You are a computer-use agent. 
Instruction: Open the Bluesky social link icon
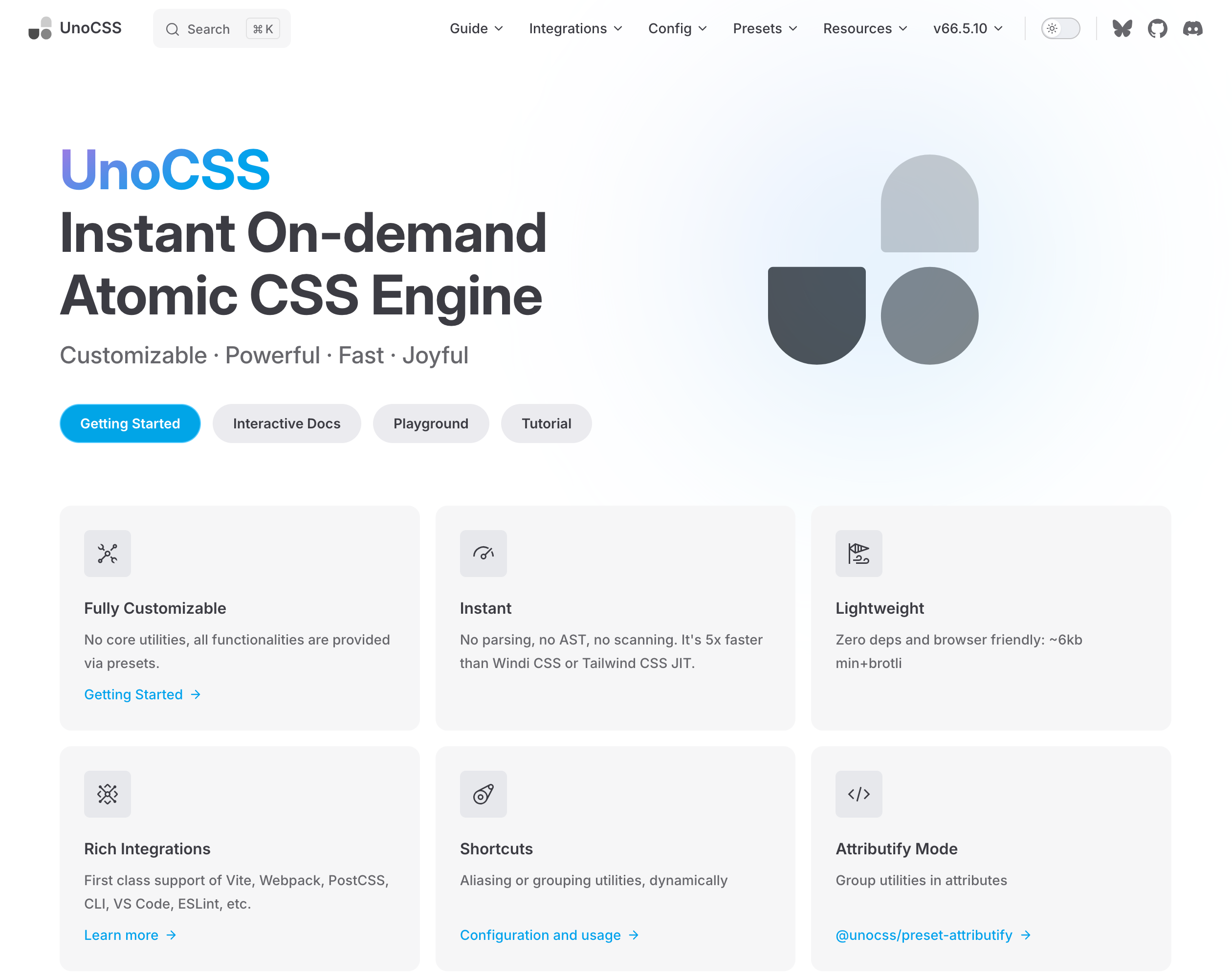(x=1122, y=28)
